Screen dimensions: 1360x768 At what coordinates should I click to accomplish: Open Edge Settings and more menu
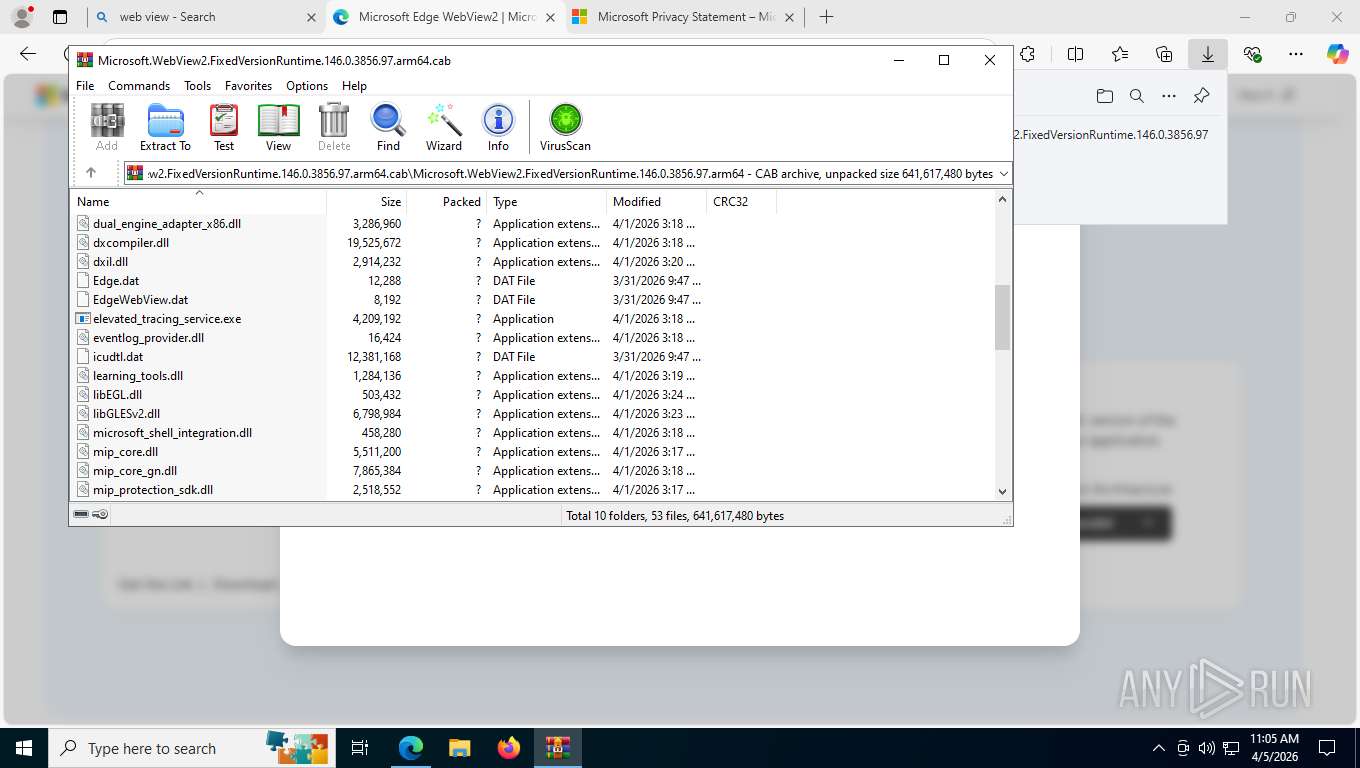[x=1296, y=55]
